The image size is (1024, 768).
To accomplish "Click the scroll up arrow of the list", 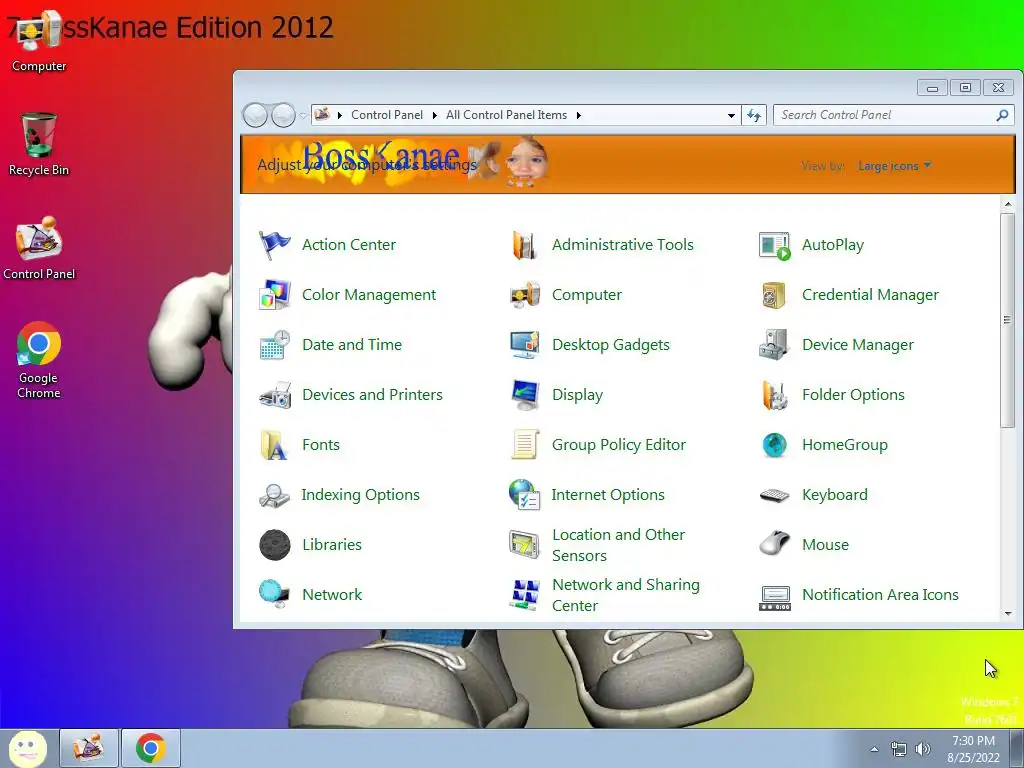I will pos(1008,204).
